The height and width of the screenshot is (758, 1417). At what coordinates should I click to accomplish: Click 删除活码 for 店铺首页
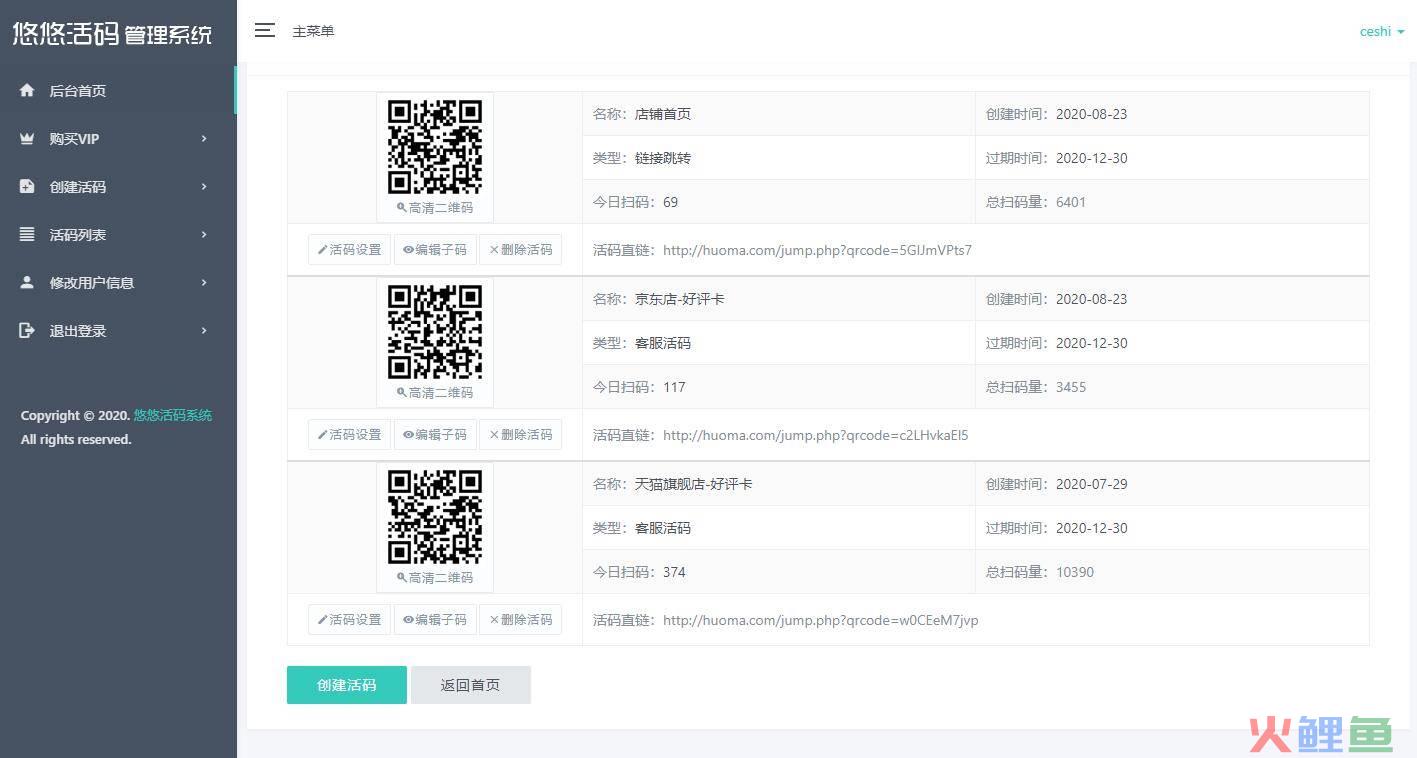coord(520,250)
